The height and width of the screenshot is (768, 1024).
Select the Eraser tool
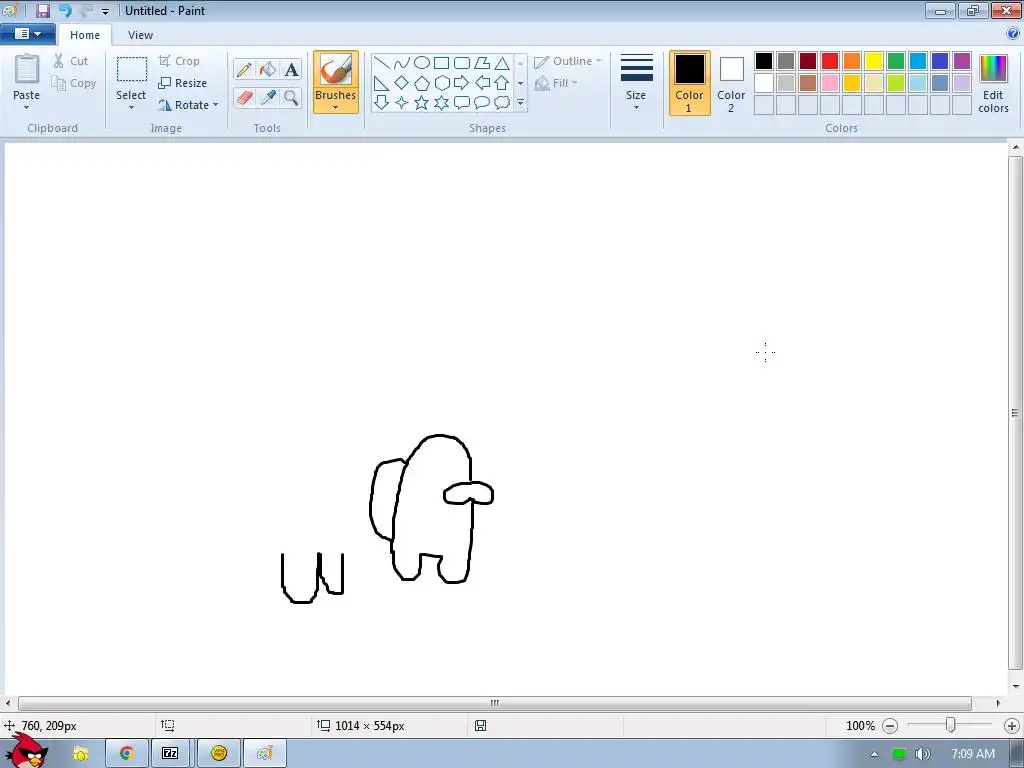[244, 97]
